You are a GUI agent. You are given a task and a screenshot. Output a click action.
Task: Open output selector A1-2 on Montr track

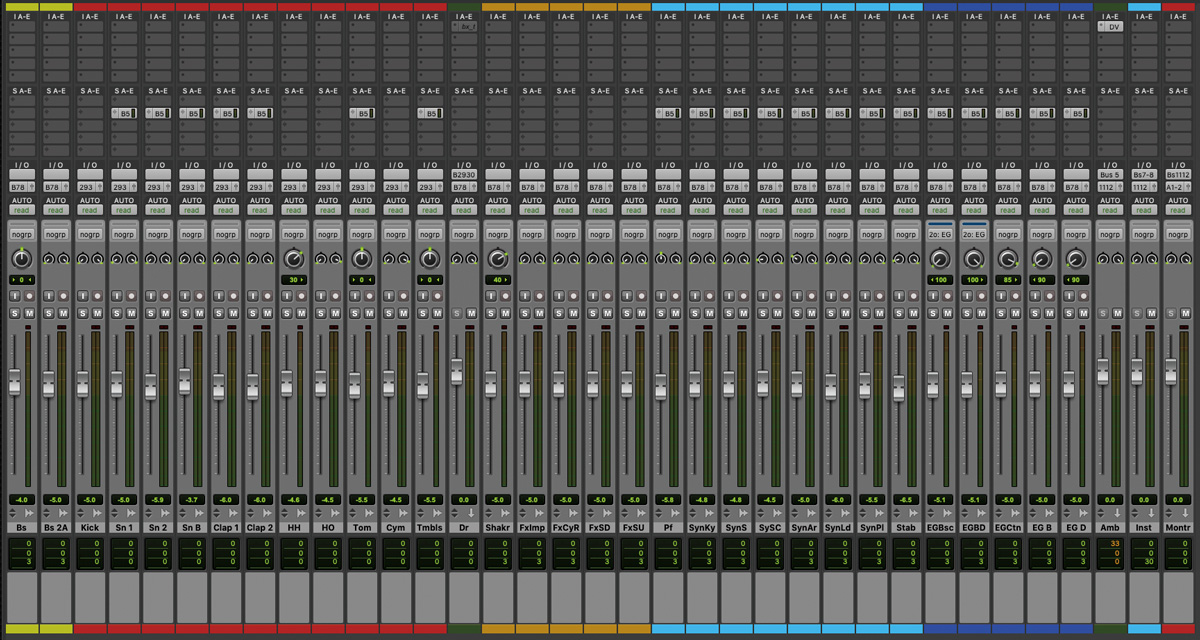click(x=1178, y=186)
